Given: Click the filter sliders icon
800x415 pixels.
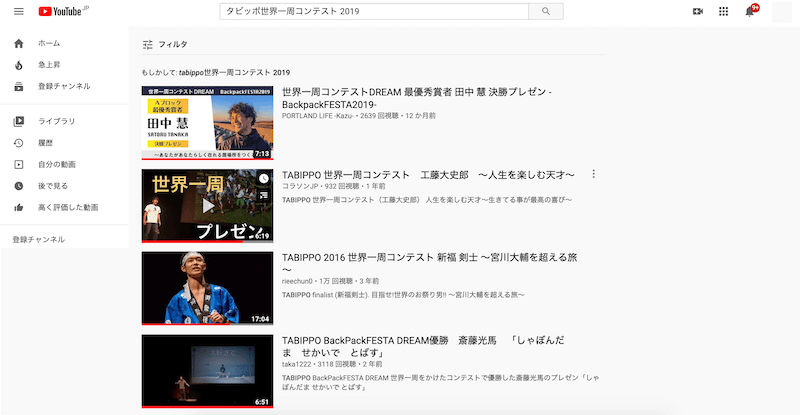Looking at the screenshot, I should [x=148, y=44].
